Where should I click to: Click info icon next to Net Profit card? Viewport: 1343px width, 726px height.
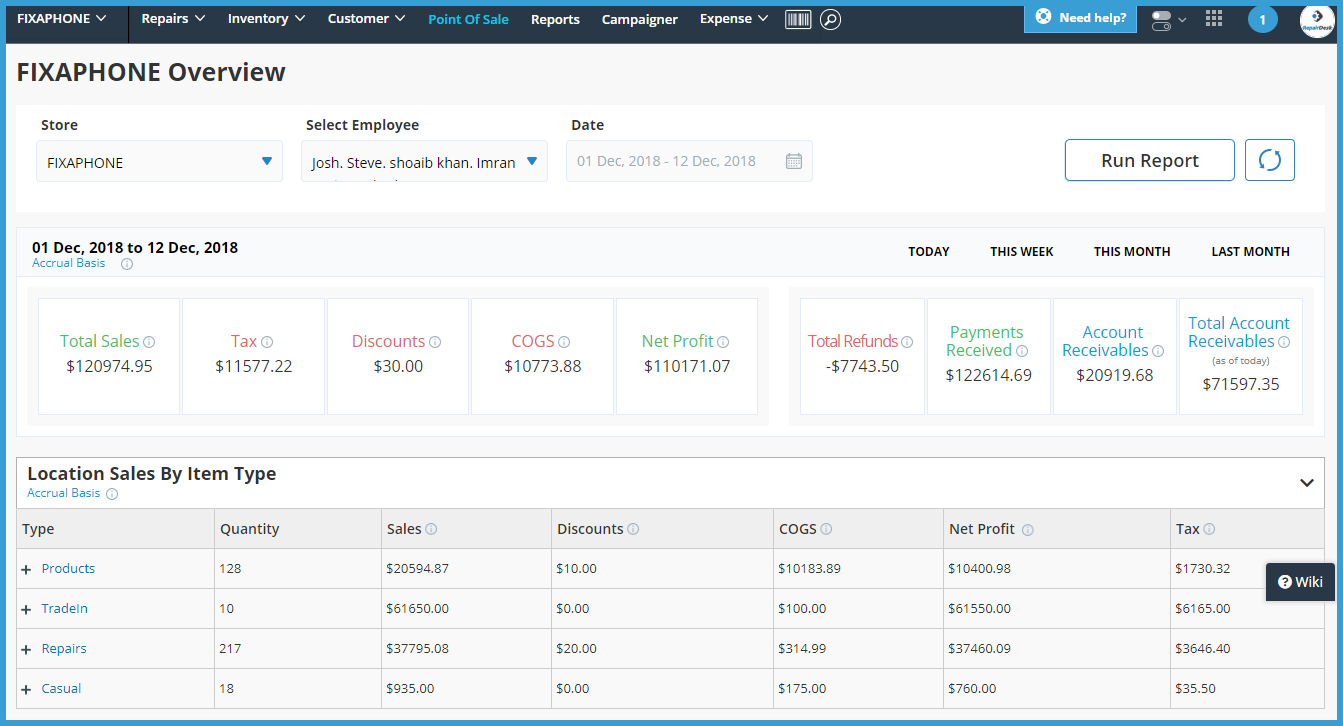[723, 342]
